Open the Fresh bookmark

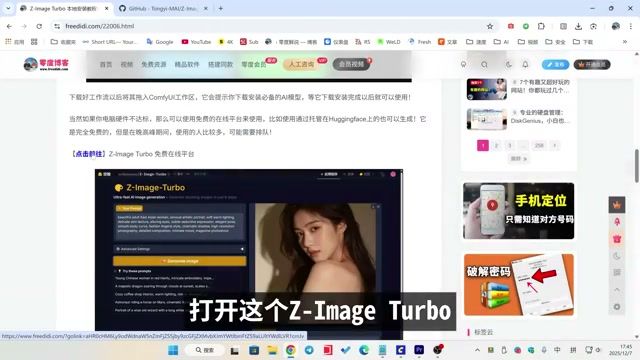pyautogui.click(x=420, y=42)
